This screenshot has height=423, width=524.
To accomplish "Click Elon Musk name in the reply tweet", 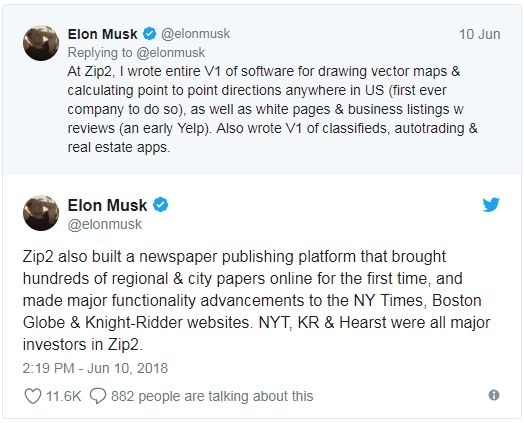I will pyautogui.click(x=102, y=34).
